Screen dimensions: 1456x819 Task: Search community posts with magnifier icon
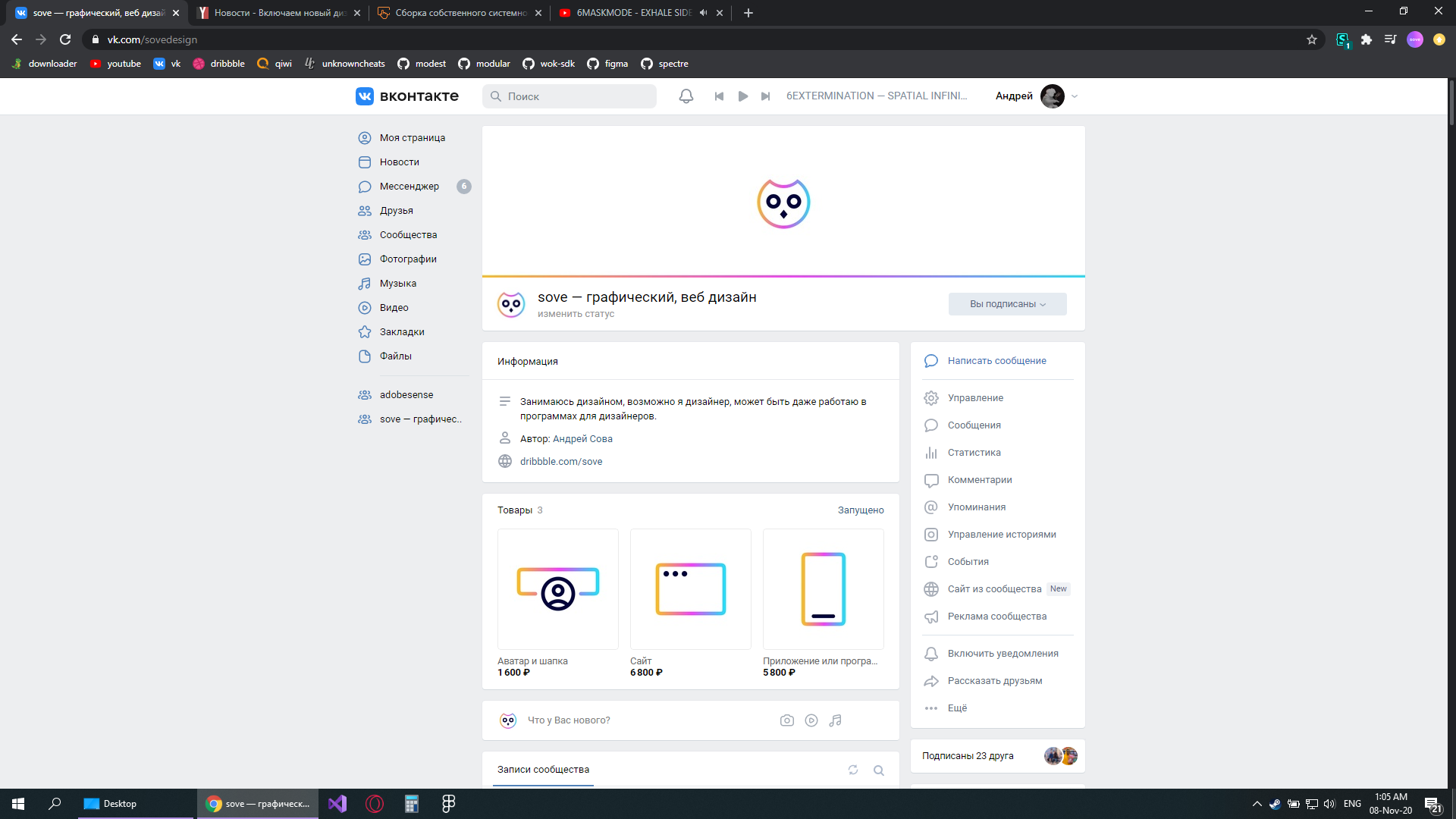click(879, 770)
